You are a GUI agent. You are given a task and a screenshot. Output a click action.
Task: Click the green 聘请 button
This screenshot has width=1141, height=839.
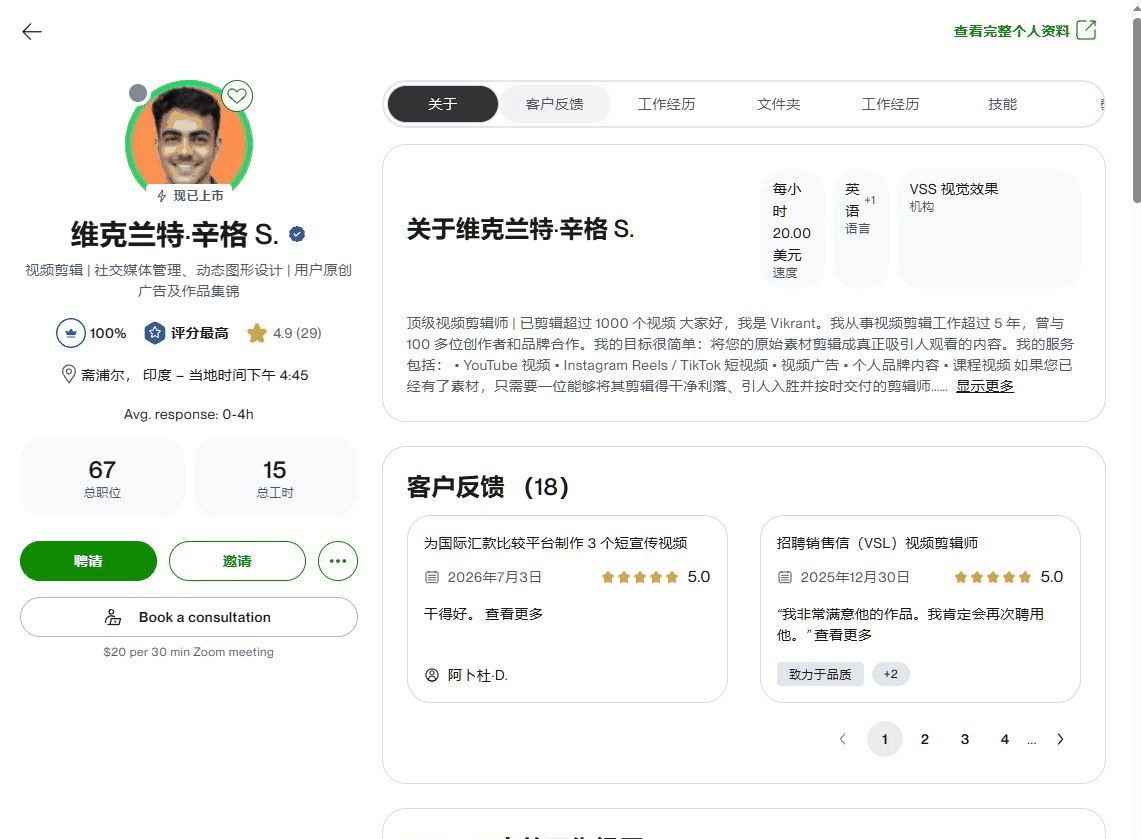click(x=88, y=561)
